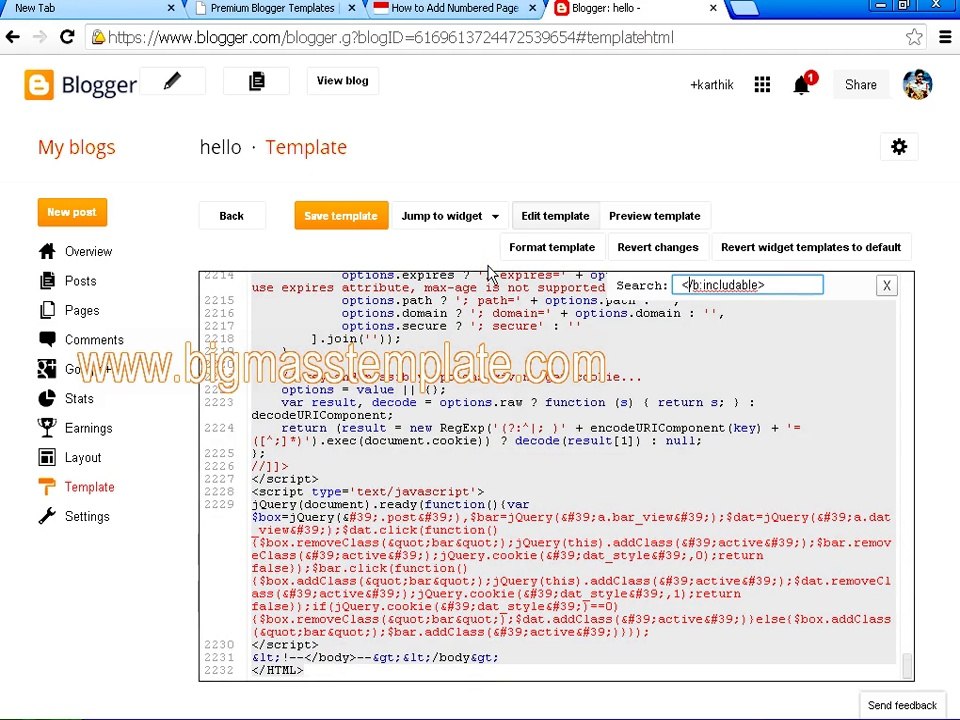Click the Save template button
The image size is (960, 720).
click(341, 216)
